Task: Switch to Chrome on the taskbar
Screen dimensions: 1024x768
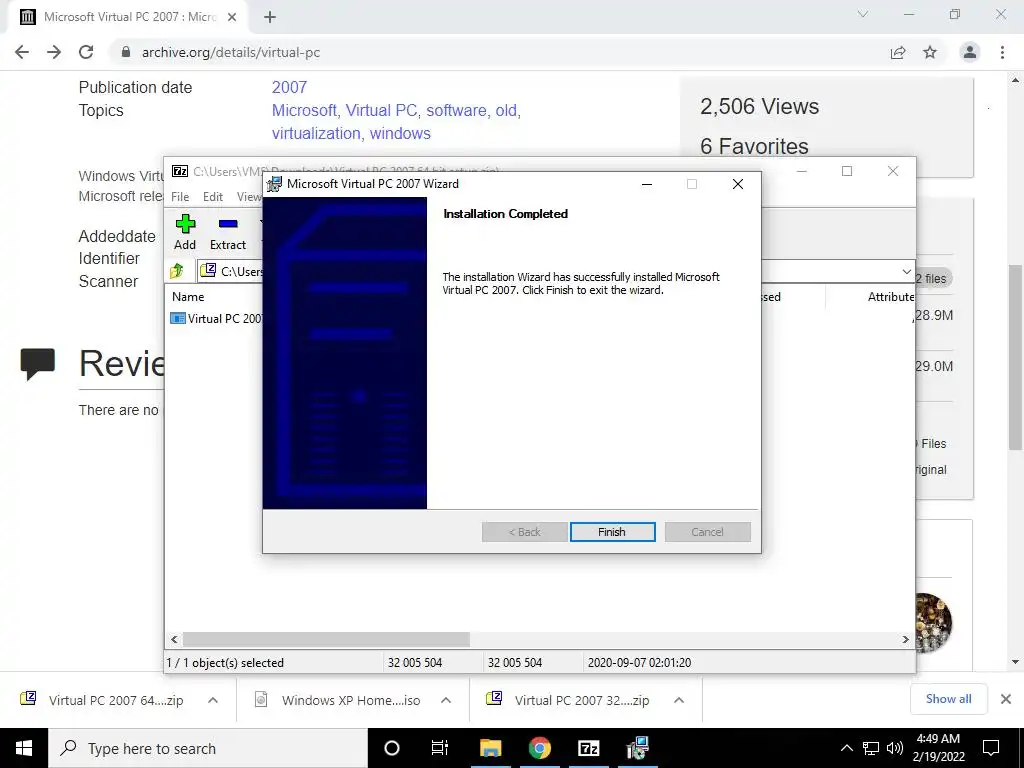Action: 539,748
